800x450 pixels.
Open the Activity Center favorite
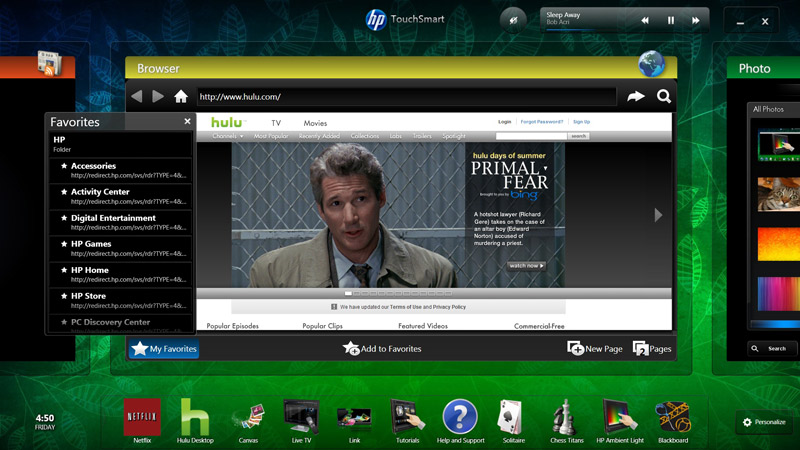(120, 196)
